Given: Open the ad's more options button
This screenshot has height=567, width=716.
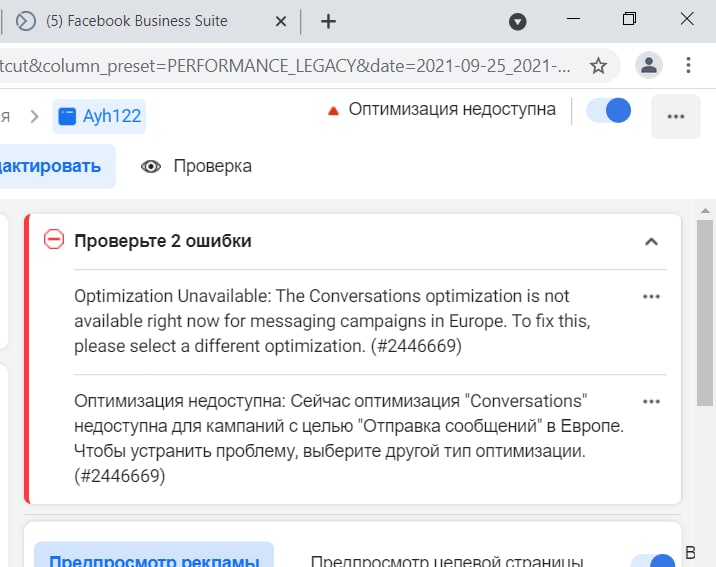Looking at the screenshot, I should click(x=675, y=116).
